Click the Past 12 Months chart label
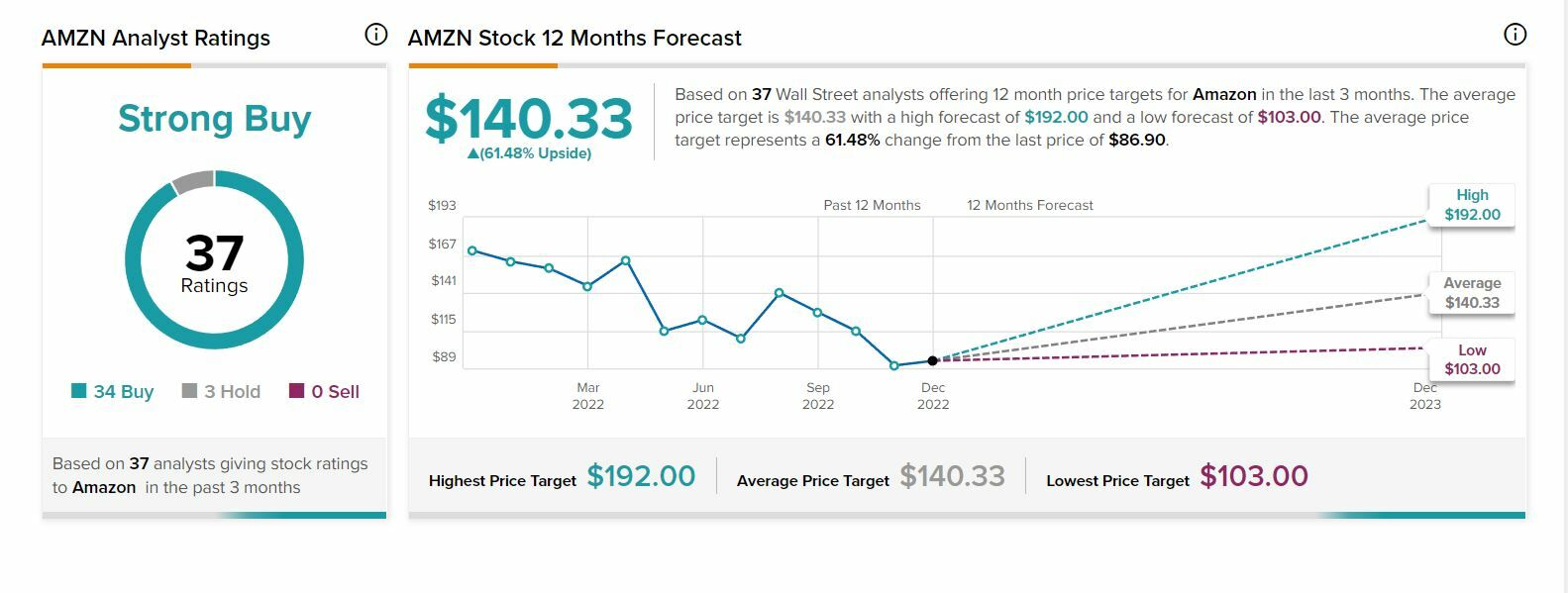 872,206
